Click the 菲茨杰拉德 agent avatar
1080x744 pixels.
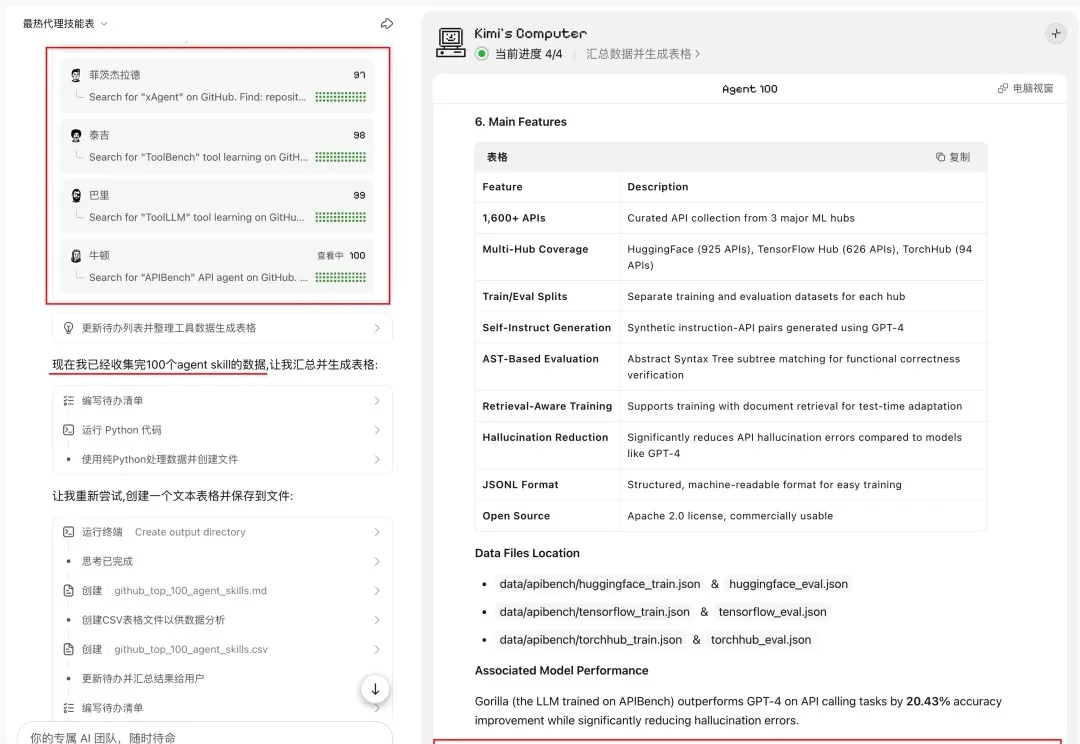click(x=76, y=75)
